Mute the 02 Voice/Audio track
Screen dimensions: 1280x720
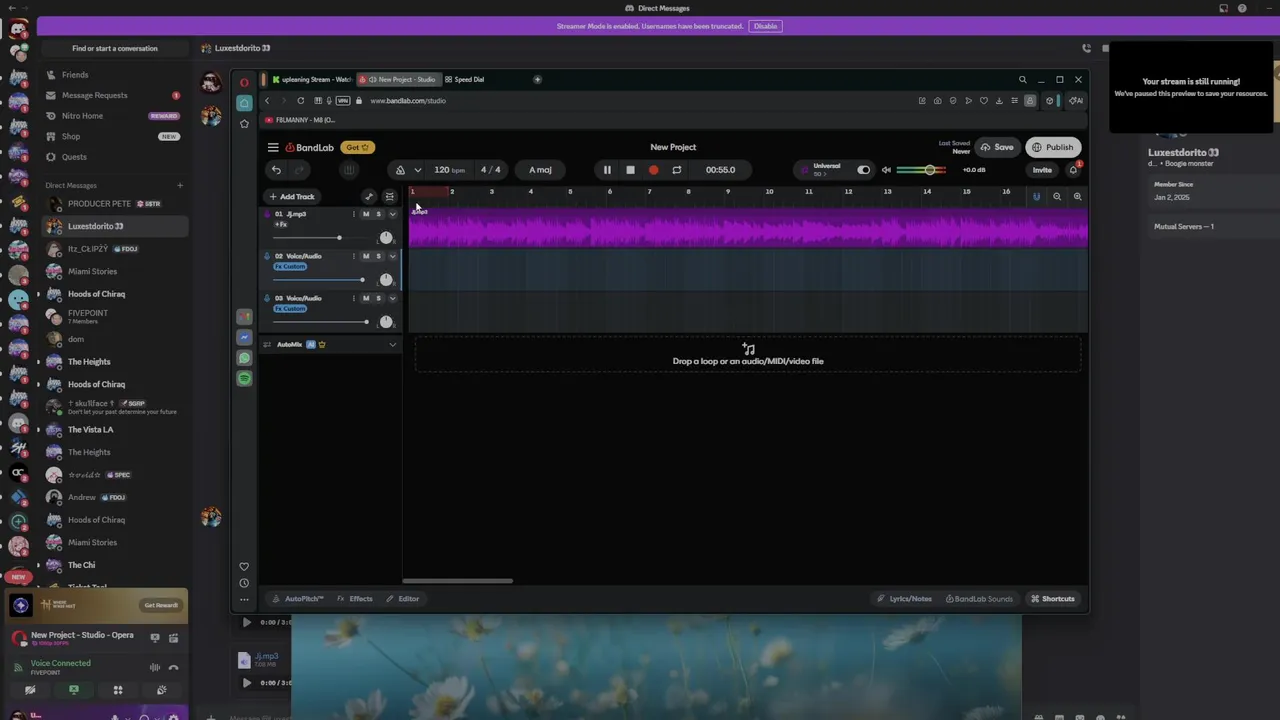click(366, 256)
